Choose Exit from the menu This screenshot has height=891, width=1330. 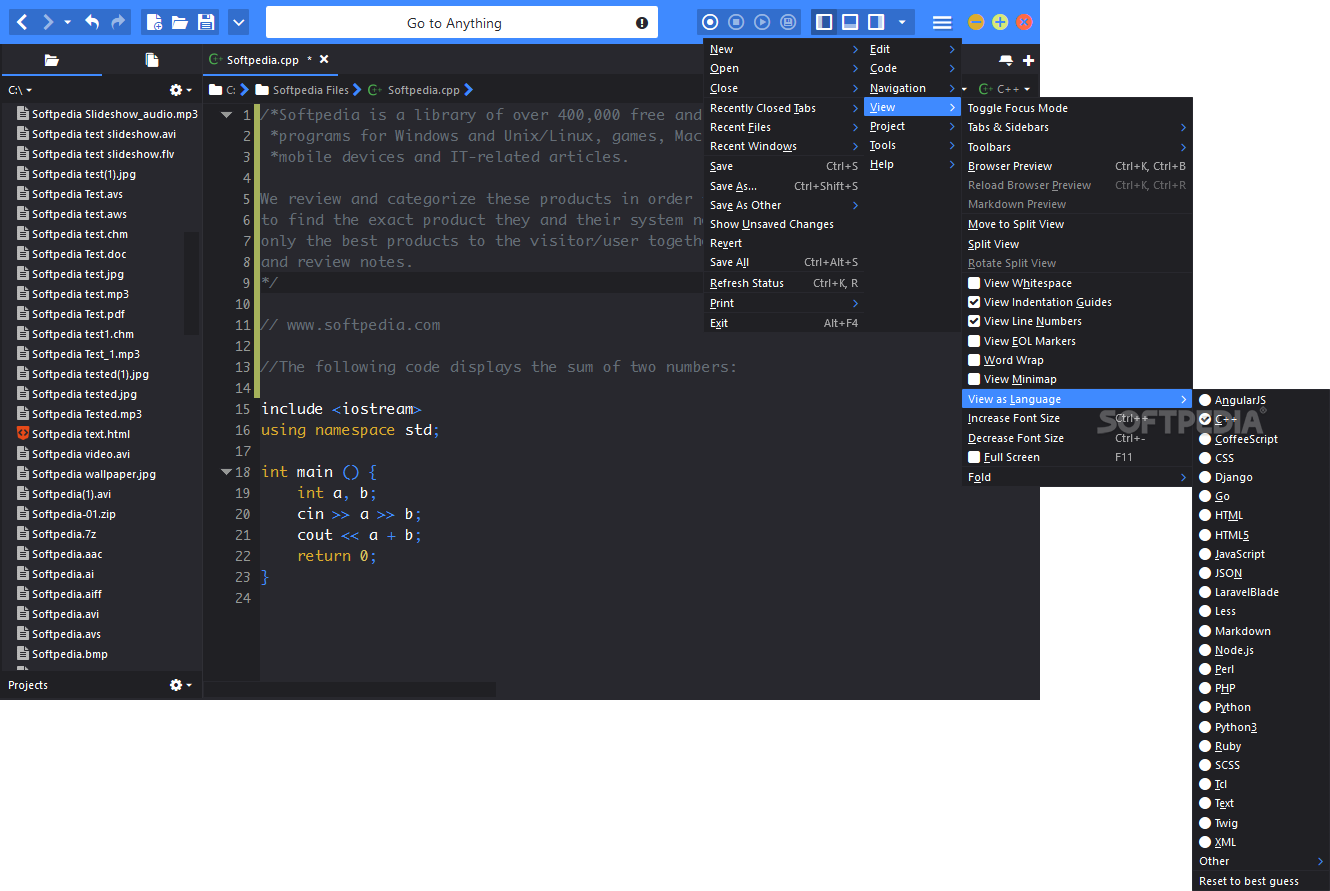tap(783, 323)
